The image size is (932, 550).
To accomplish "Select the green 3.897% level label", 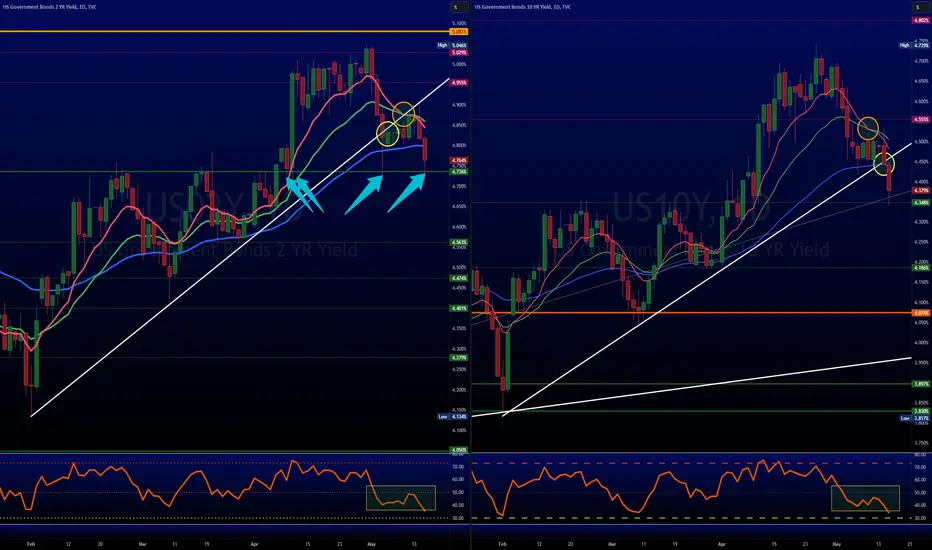I will (x=921, y=384).
